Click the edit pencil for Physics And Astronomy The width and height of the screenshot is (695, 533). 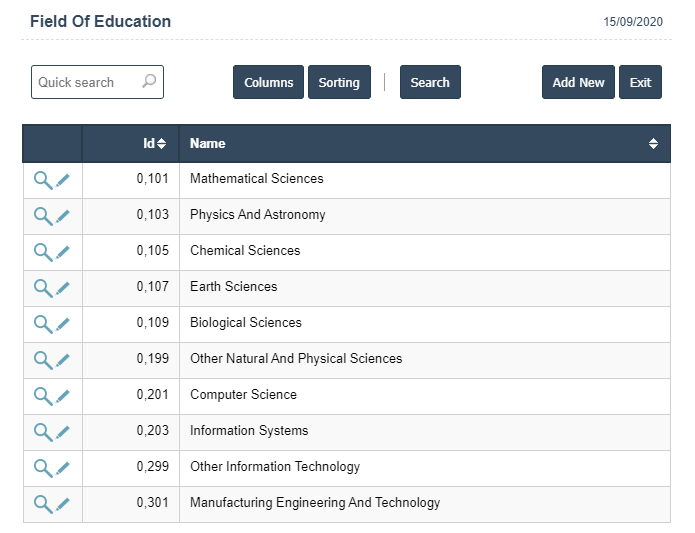[63, 216]
